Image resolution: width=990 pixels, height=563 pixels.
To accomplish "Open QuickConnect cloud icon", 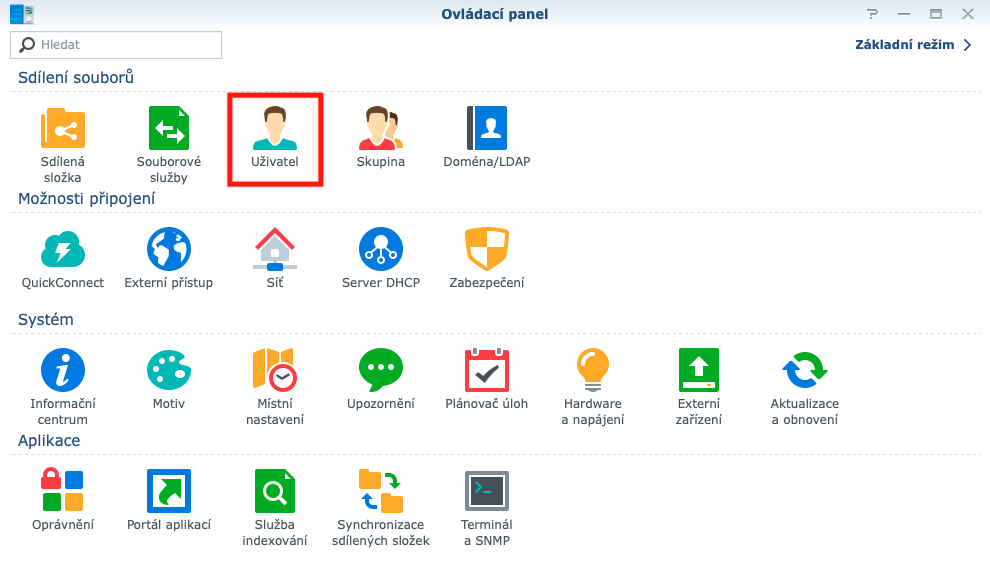I will [63, 249].
